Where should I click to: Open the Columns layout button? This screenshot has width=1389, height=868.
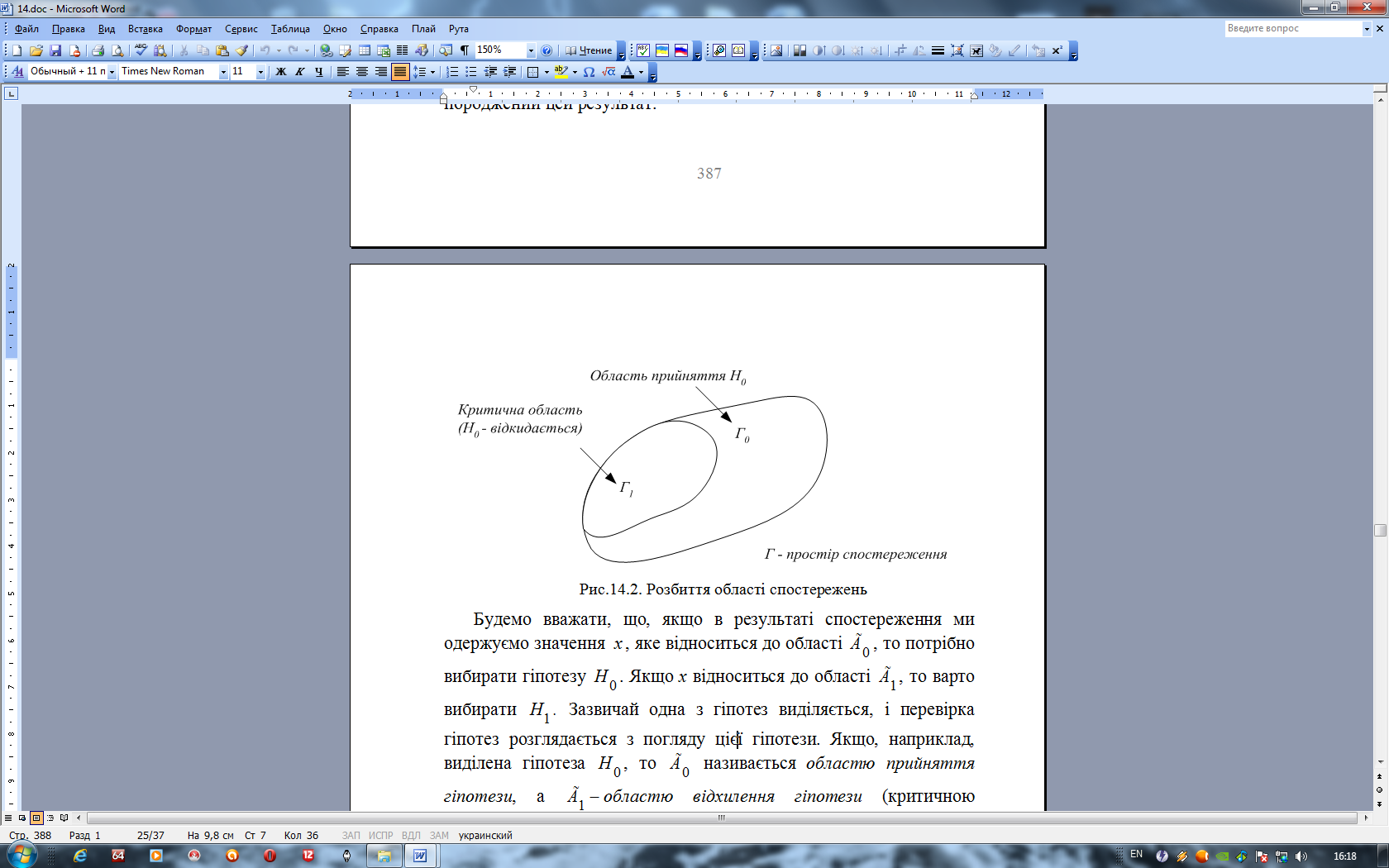(403, 50)
